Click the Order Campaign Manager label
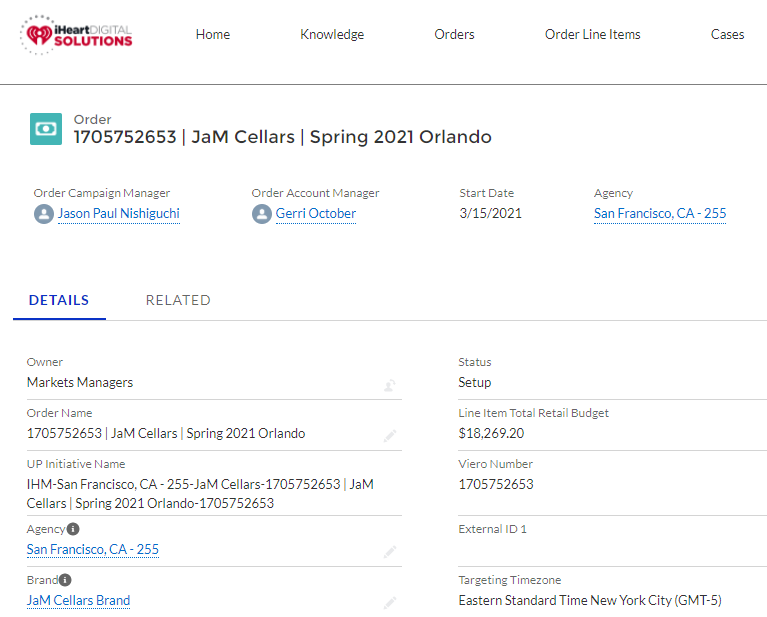767x617 pixels. pyautogui.click(x=102, y=193)
